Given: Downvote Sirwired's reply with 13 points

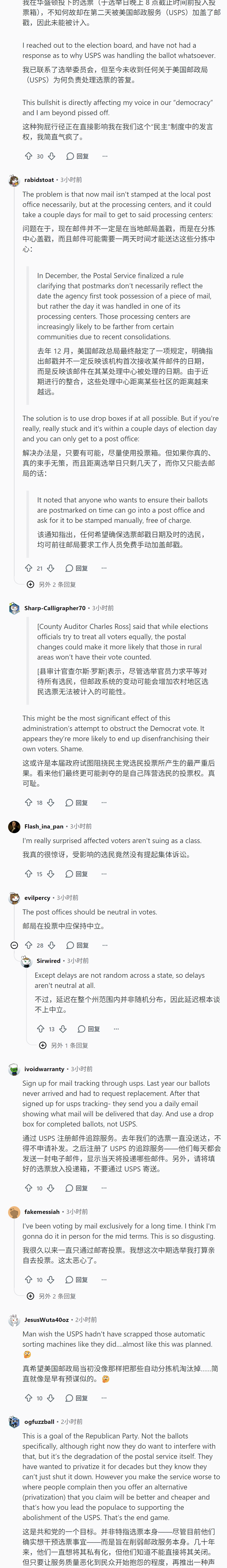Looking at the screenshot, I should coord(63,1029).
